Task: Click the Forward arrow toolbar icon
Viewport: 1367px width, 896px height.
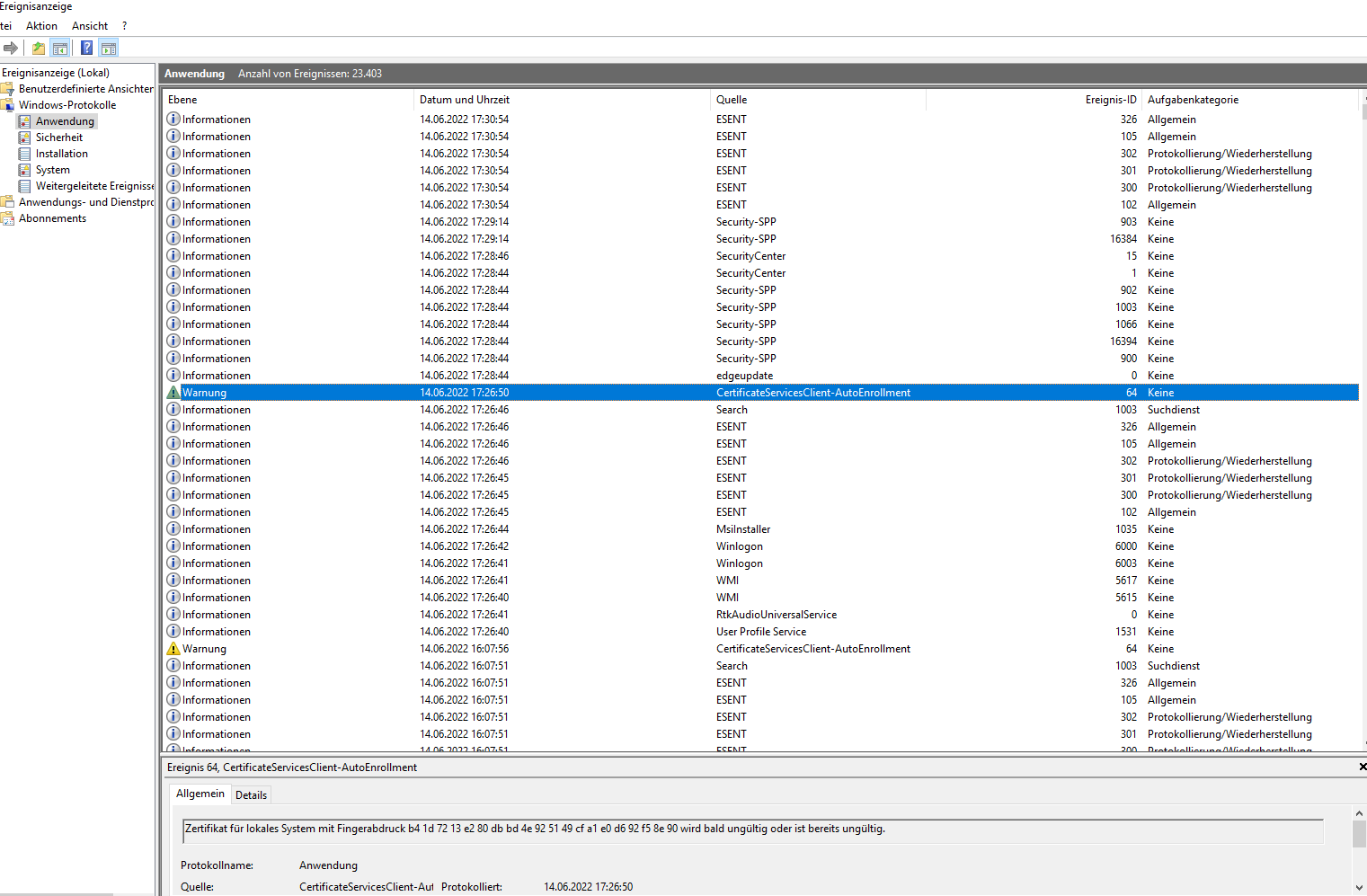Action: pyautogui.click(x=11, y=49)
